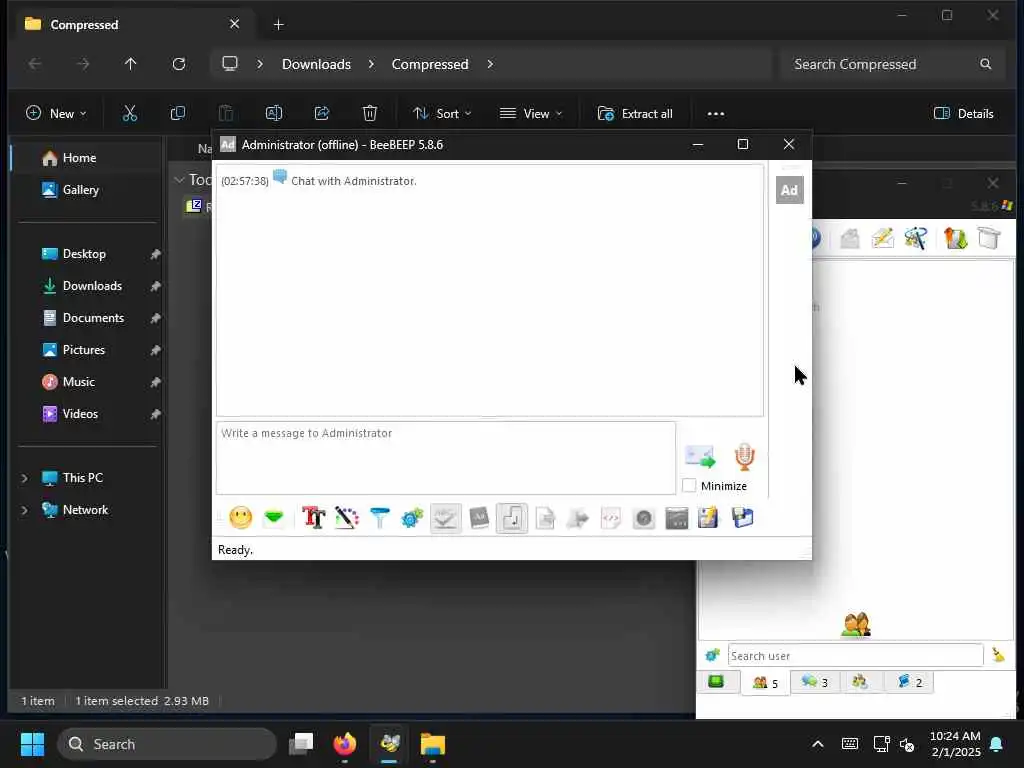The height and width of the screenshot is (768, 1024).
Task: Delete with the trash can icon
Action: click(x=370, y=114)
